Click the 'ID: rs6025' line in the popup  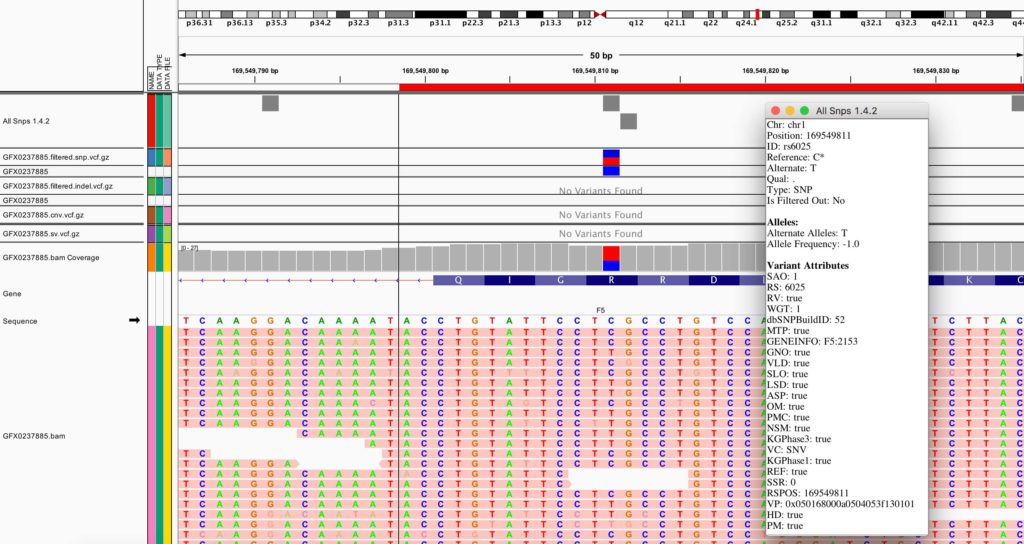point(789,146)
